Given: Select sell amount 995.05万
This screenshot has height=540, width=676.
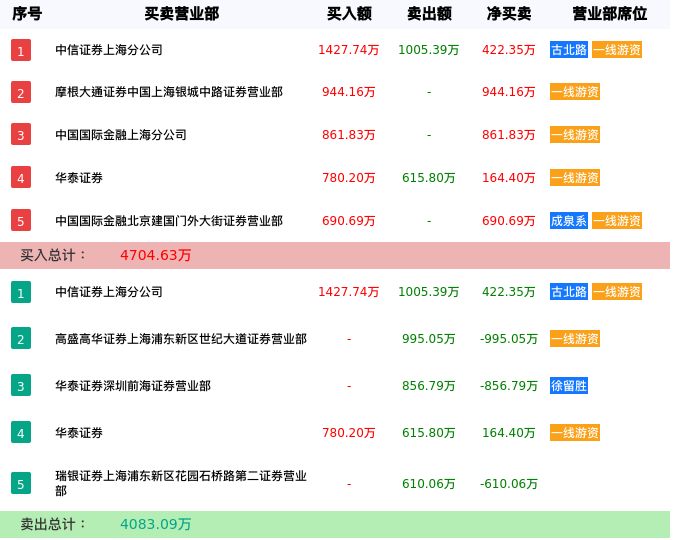Looking at the screenshot, I should pyautogui.click(x=429, y=339).
